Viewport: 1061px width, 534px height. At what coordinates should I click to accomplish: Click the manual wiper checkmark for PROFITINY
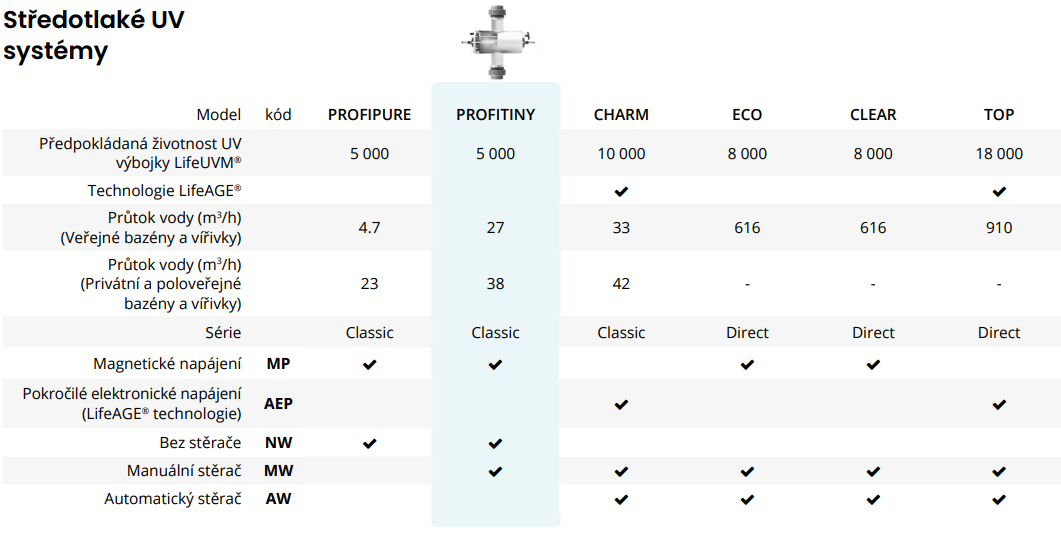(x=495, y=471)
